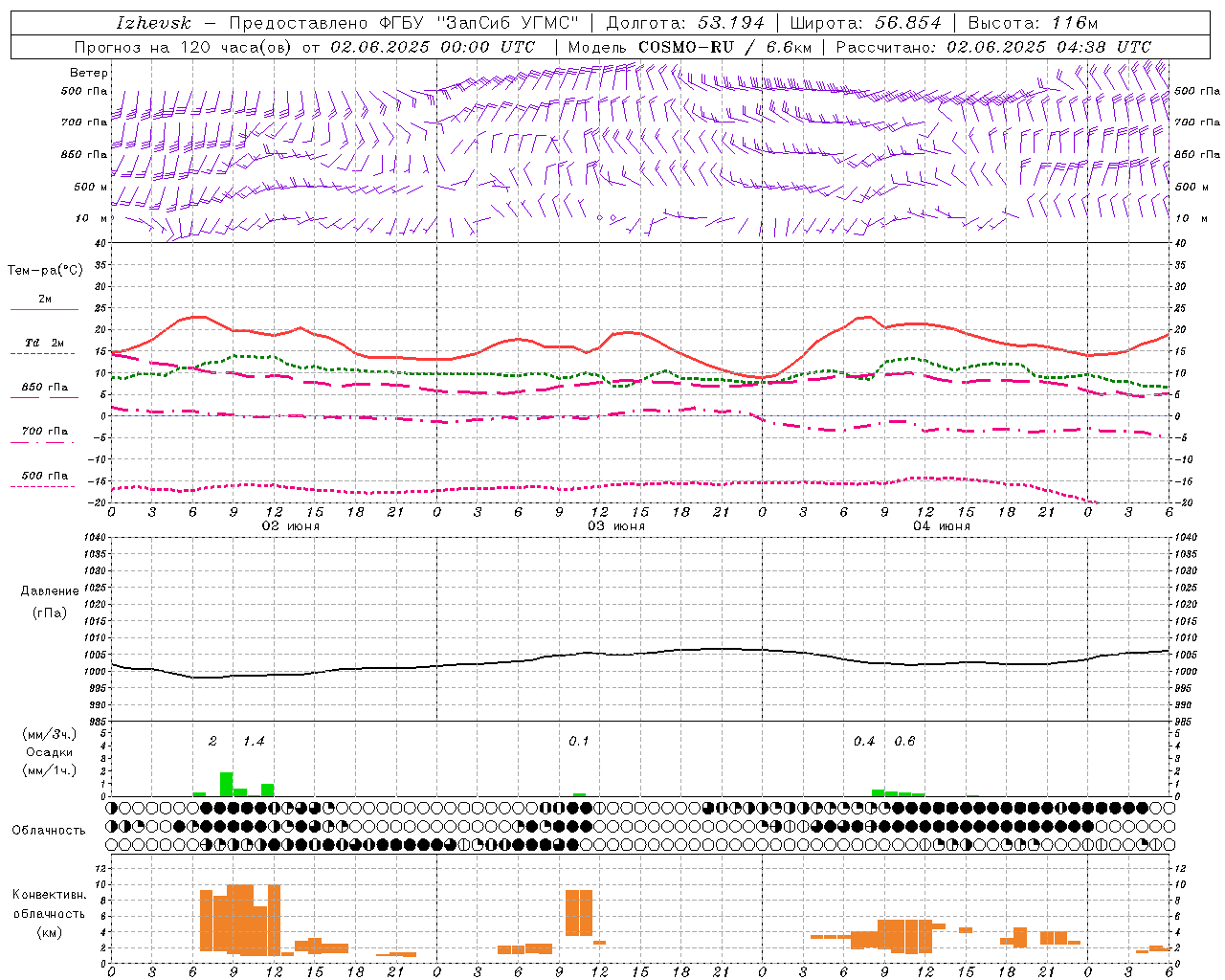1225x980 pixels.
Task: Click the 'Прогноз на 120 часа(ов)' forecast line
Action: (x=183, y=47)
